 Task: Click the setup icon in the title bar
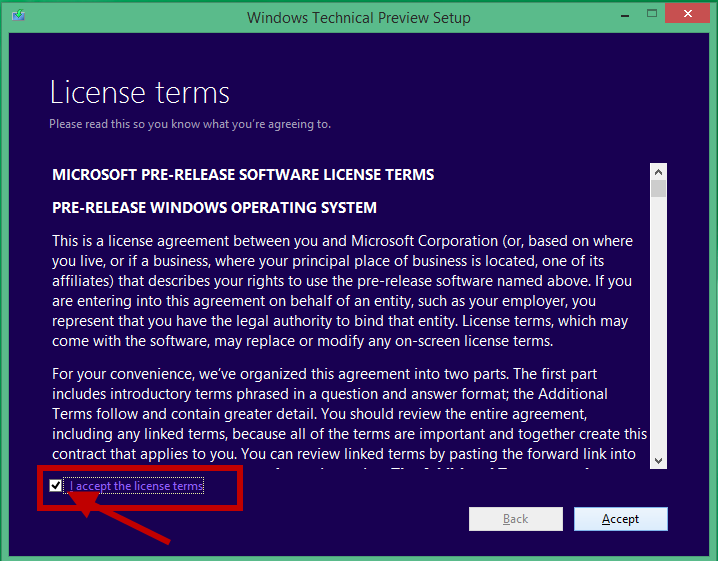[18, 16]
